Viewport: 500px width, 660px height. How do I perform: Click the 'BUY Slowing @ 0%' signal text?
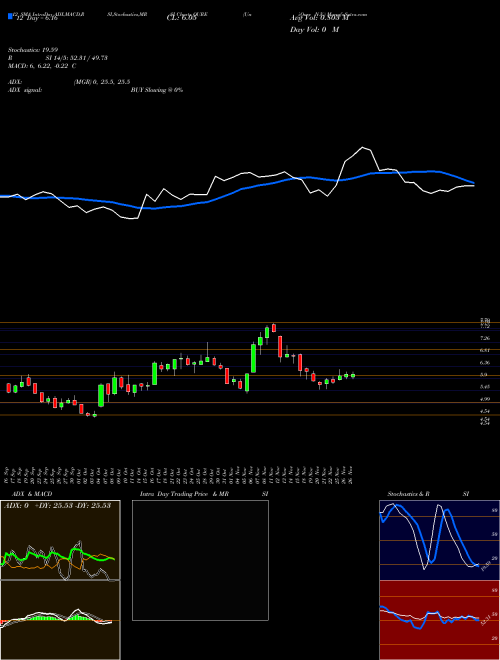(x=157, y=90)
